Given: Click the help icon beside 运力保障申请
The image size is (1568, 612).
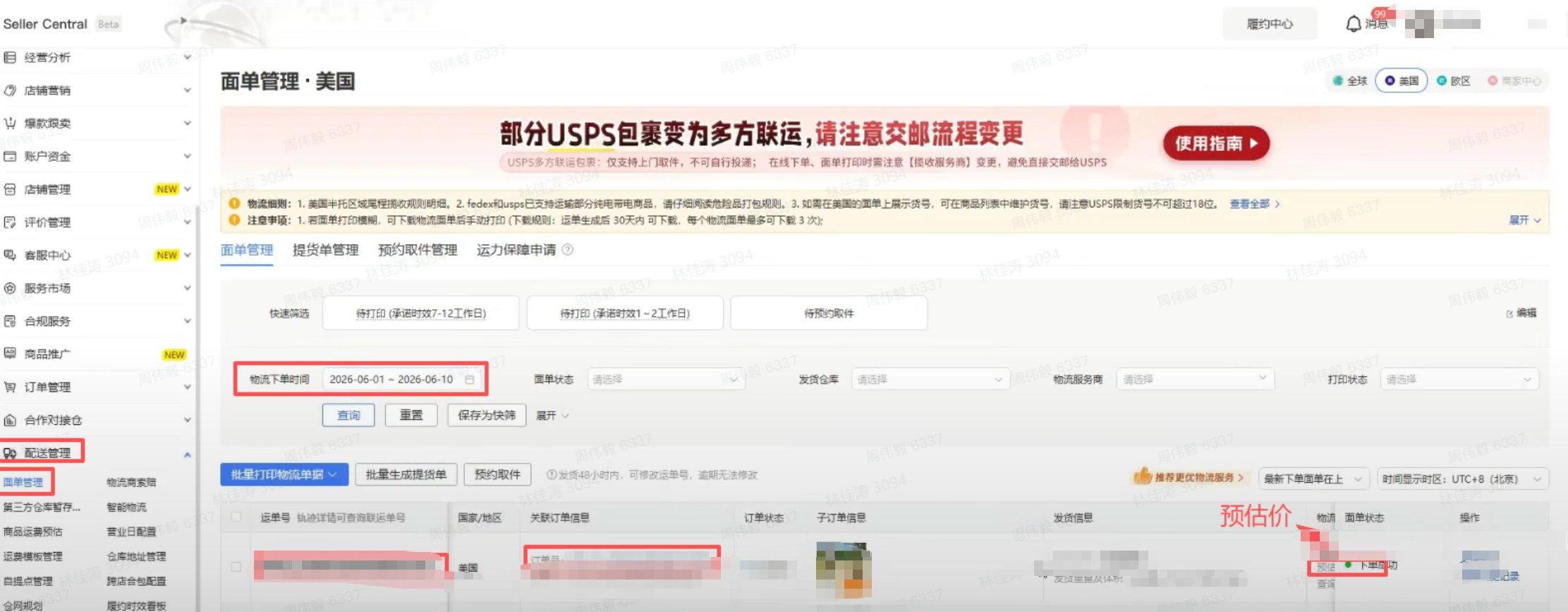Looking at the screenshot, I should [x=567, y=250].
